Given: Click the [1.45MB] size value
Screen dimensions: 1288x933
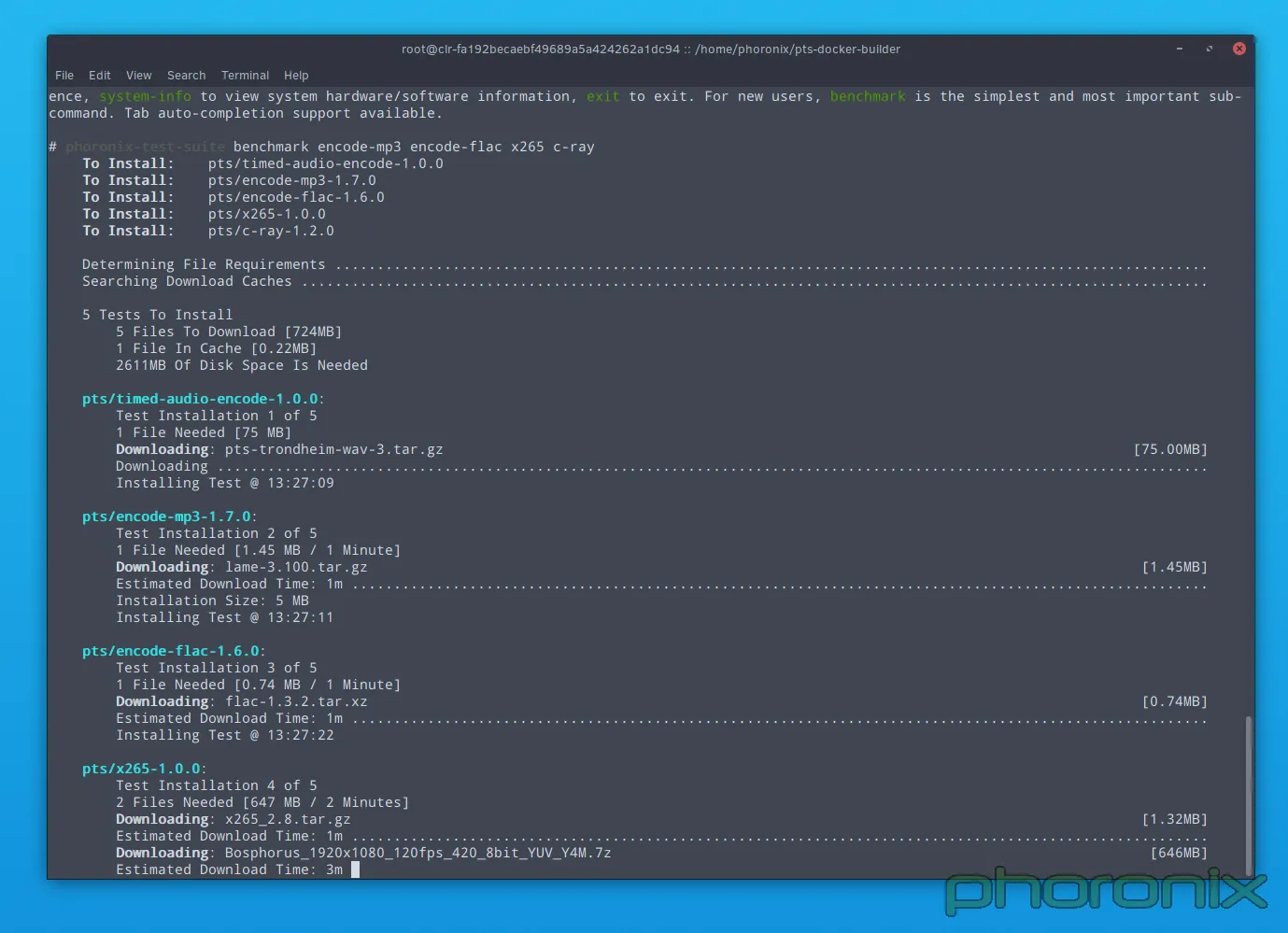Looking at the screenshot, I should 1175,567.
